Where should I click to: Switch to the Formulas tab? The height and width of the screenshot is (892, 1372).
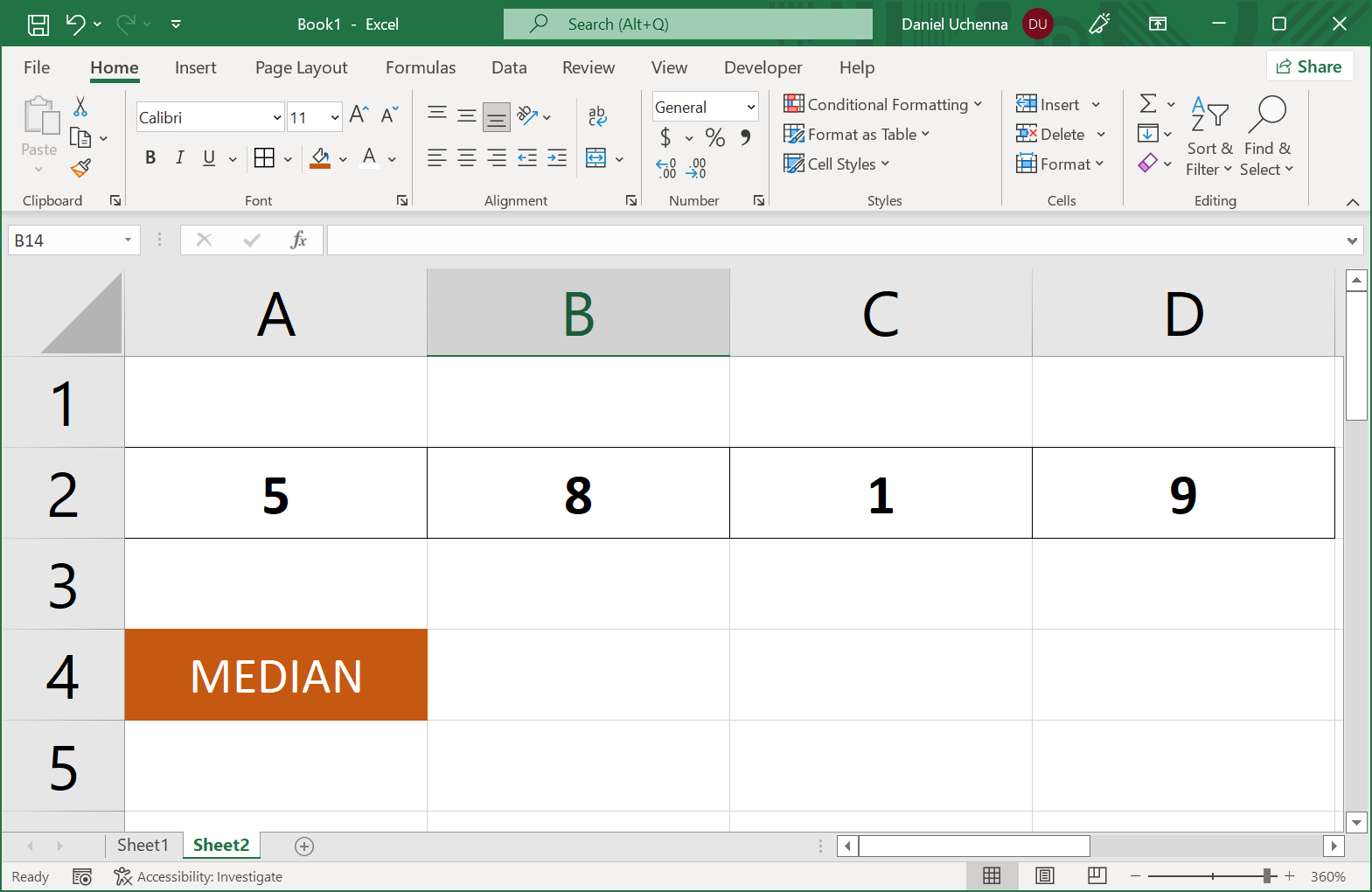click(x=421, y=67)
